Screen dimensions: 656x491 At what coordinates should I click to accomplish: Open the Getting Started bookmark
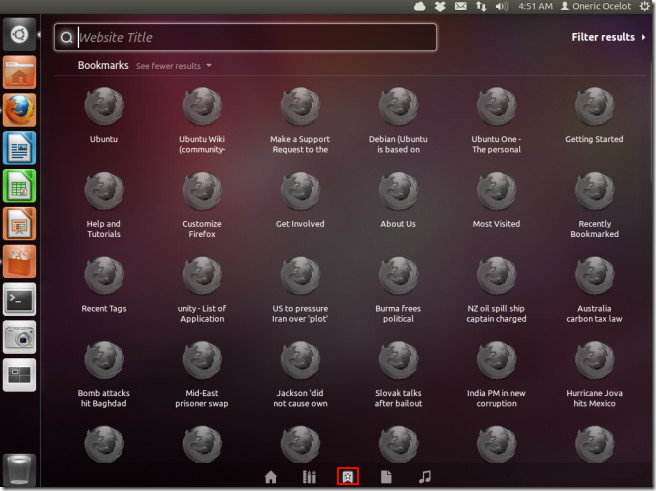pyautogui.click(x=594, y=115)
